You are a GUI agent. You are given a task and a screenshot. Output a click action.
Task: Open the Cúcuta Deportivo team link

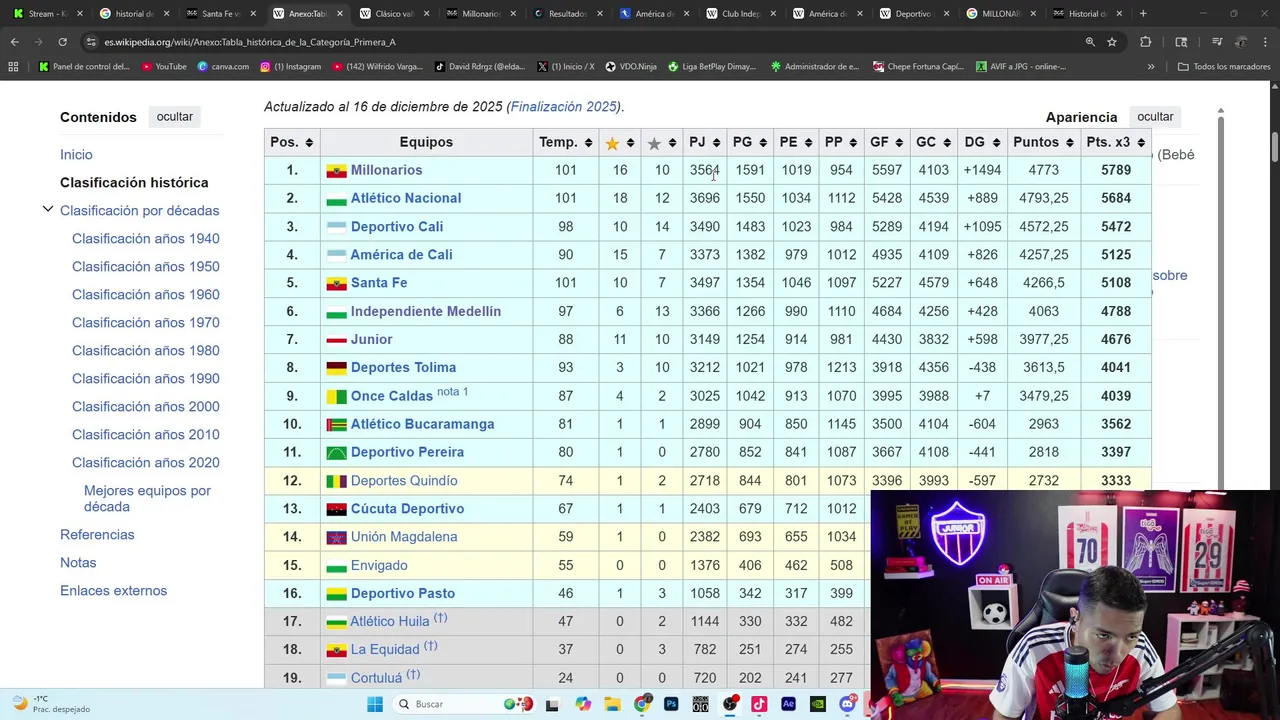(x=407, y=508)
